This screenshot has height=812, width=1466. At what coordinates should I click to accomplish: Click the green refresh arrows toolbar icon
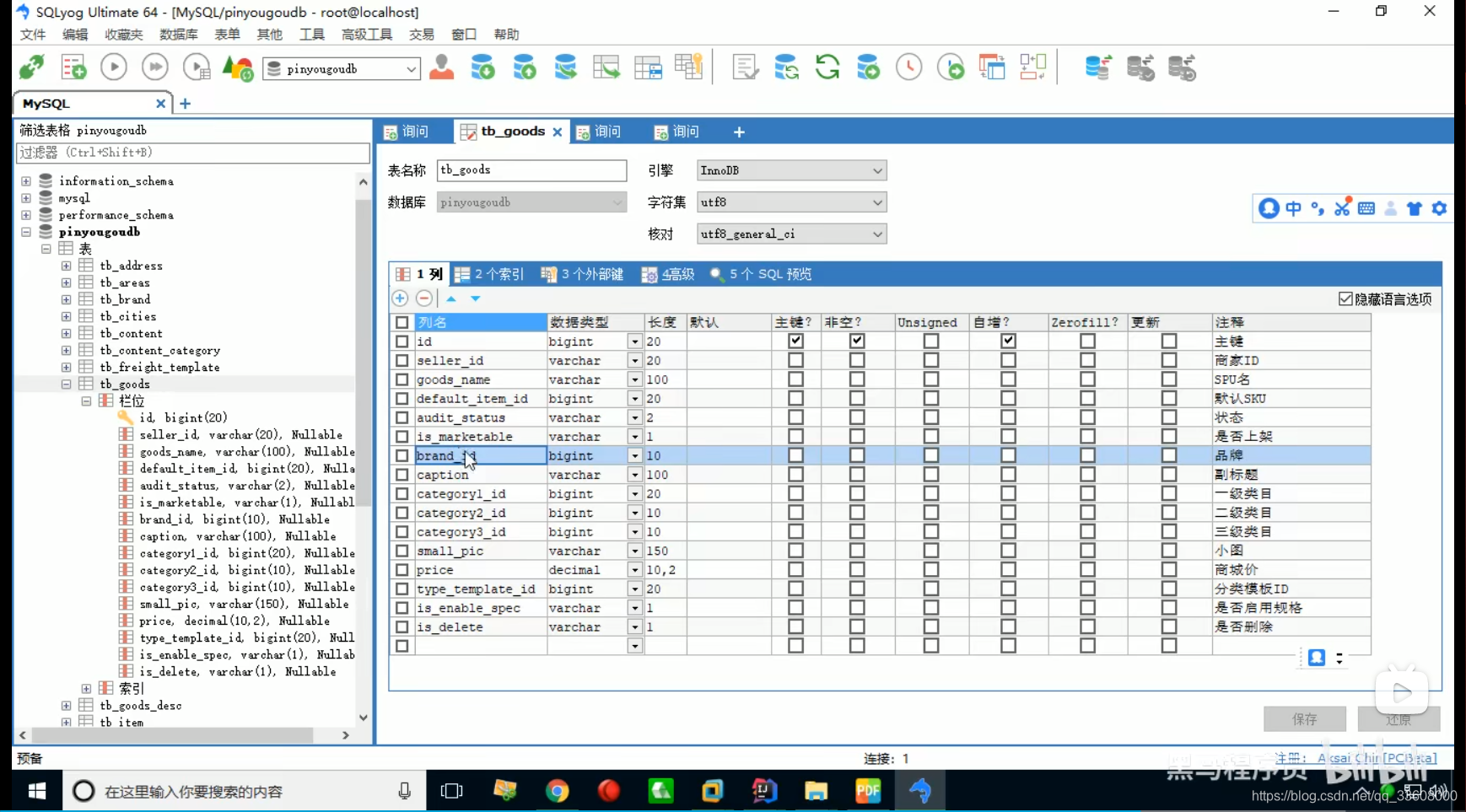pyautogui.click(x=827, y=67)
